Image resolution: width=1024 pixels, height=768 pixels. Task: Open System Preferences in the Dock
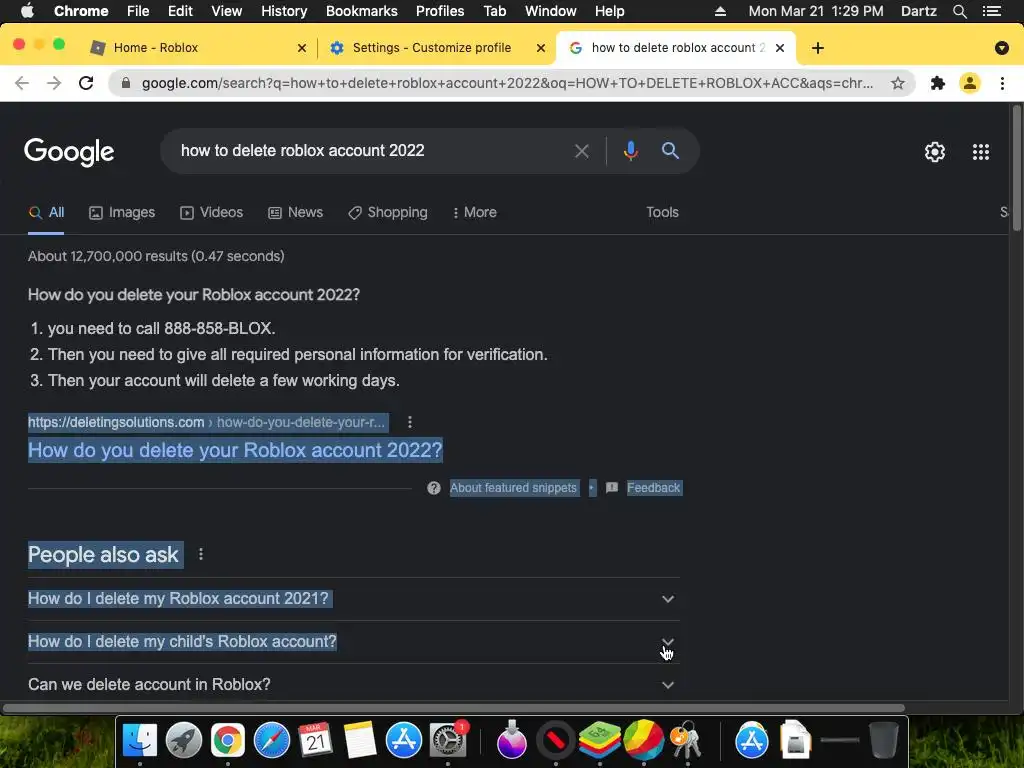coord(447,740)
